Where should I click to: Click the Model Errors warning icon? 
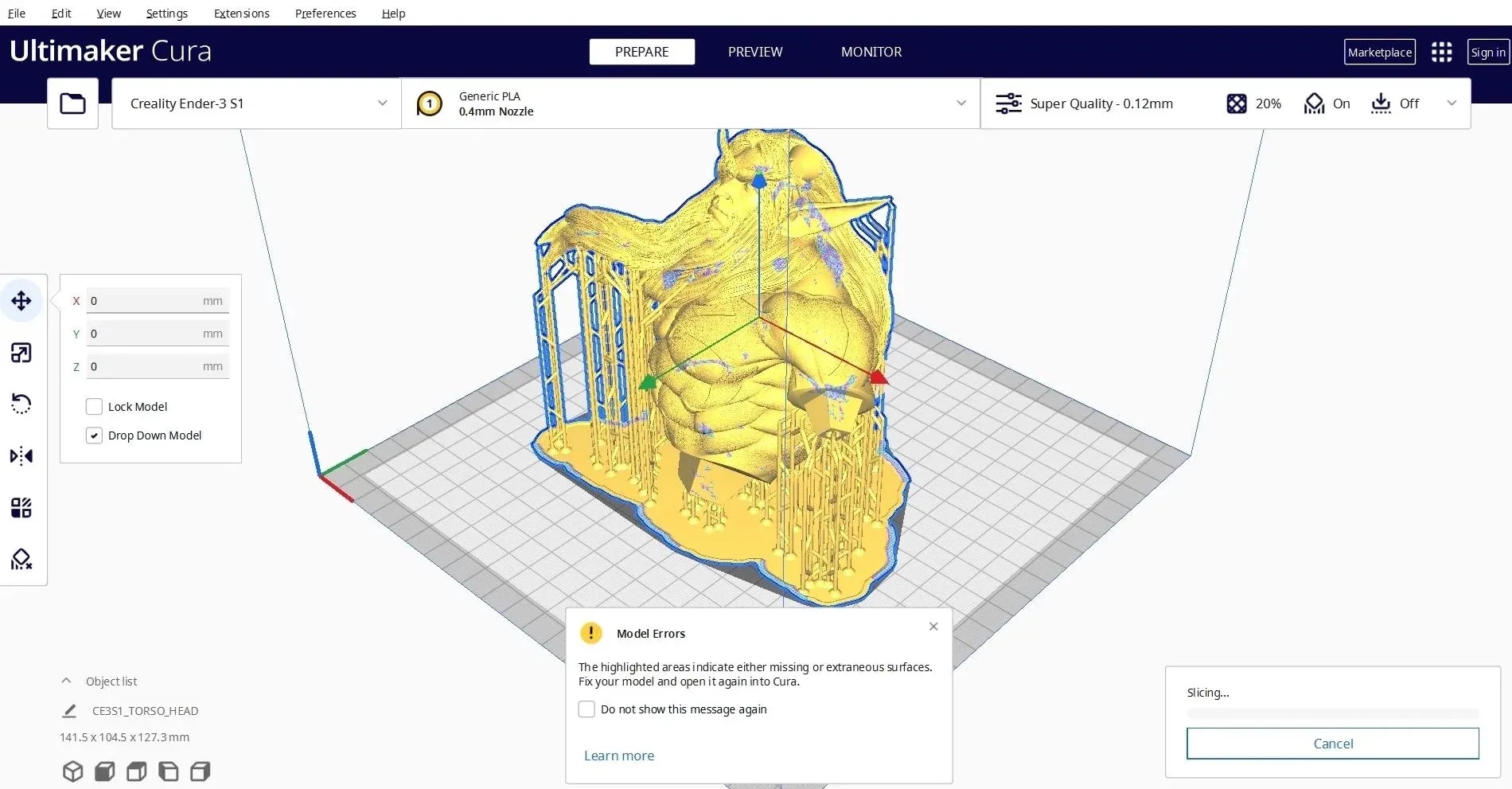coord(591,633)
